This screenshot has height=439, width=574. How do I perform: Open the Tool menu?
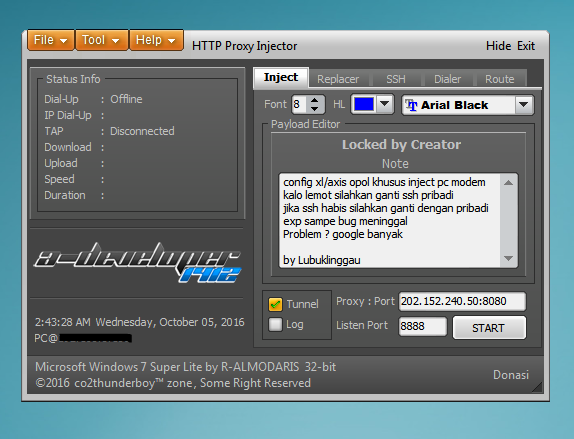pos(101,40)
